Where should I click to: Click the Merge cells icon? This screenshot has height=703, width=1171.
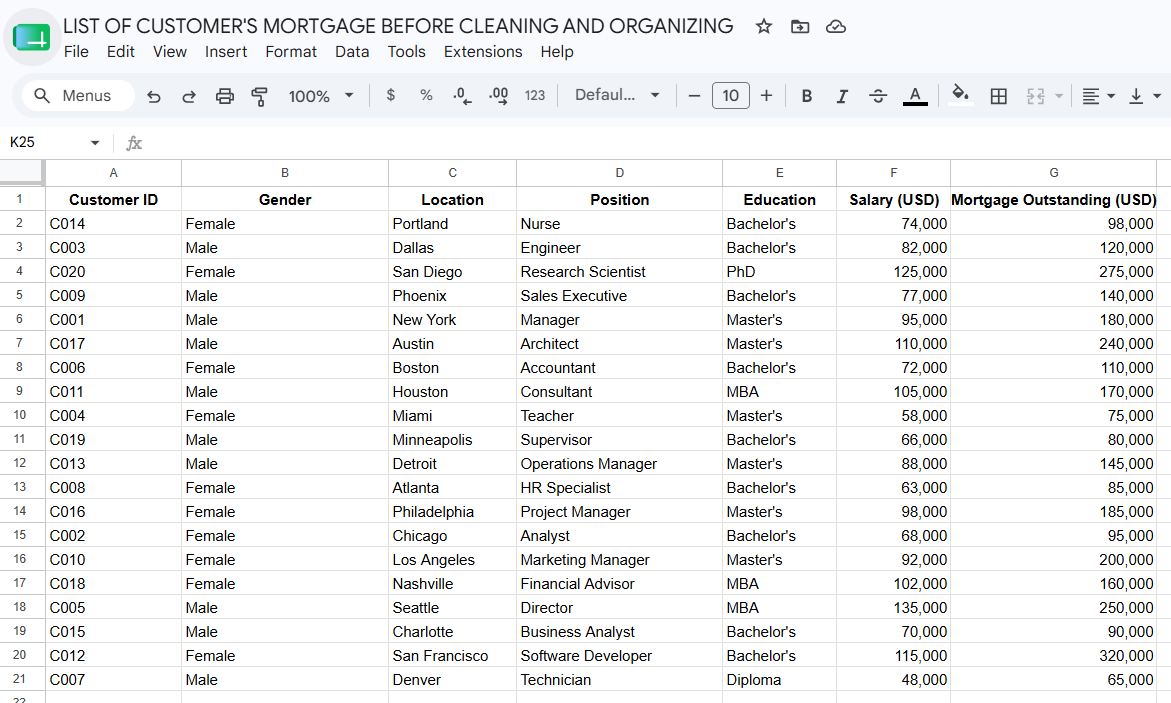1035,96
